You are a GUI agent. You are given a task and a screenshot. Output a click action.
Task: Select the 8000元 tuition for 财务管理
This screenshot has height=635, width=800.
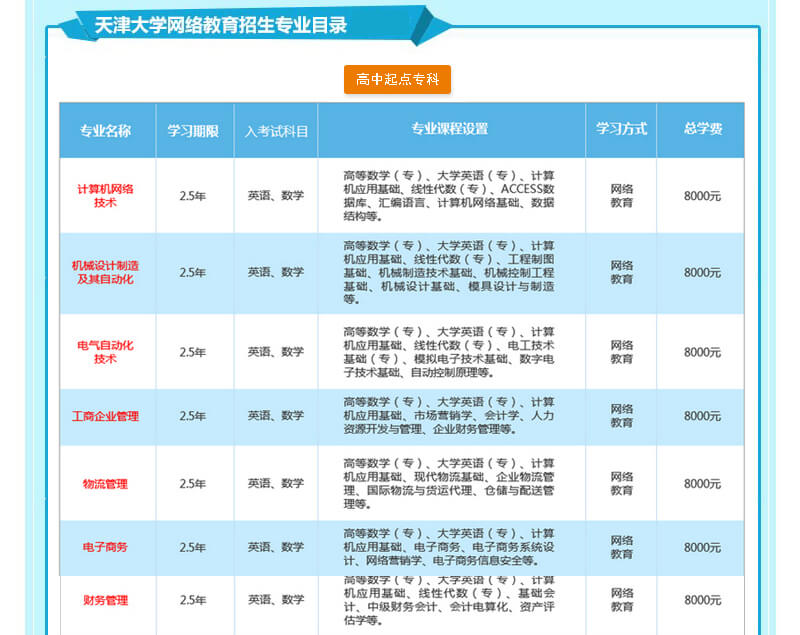703,600
